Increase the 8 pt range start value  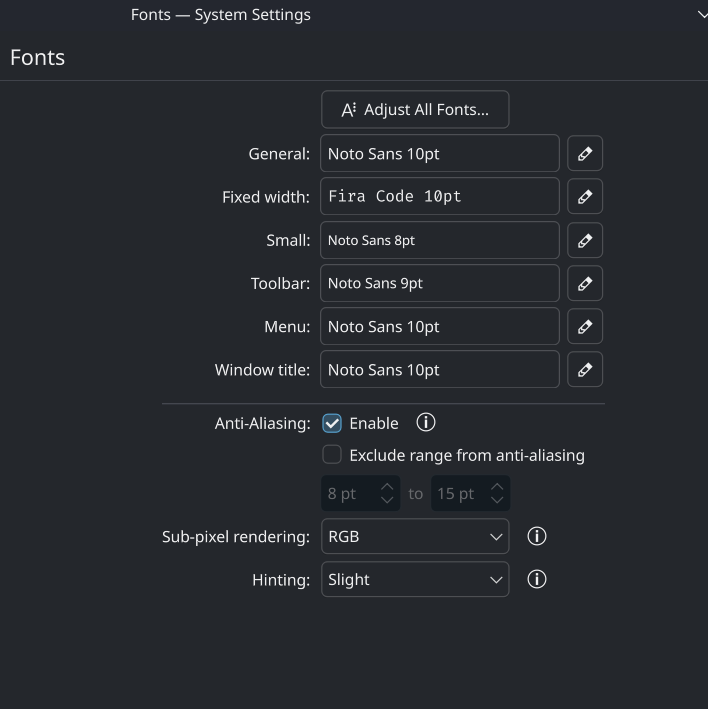pyautogui.click(x=387, y=487)
